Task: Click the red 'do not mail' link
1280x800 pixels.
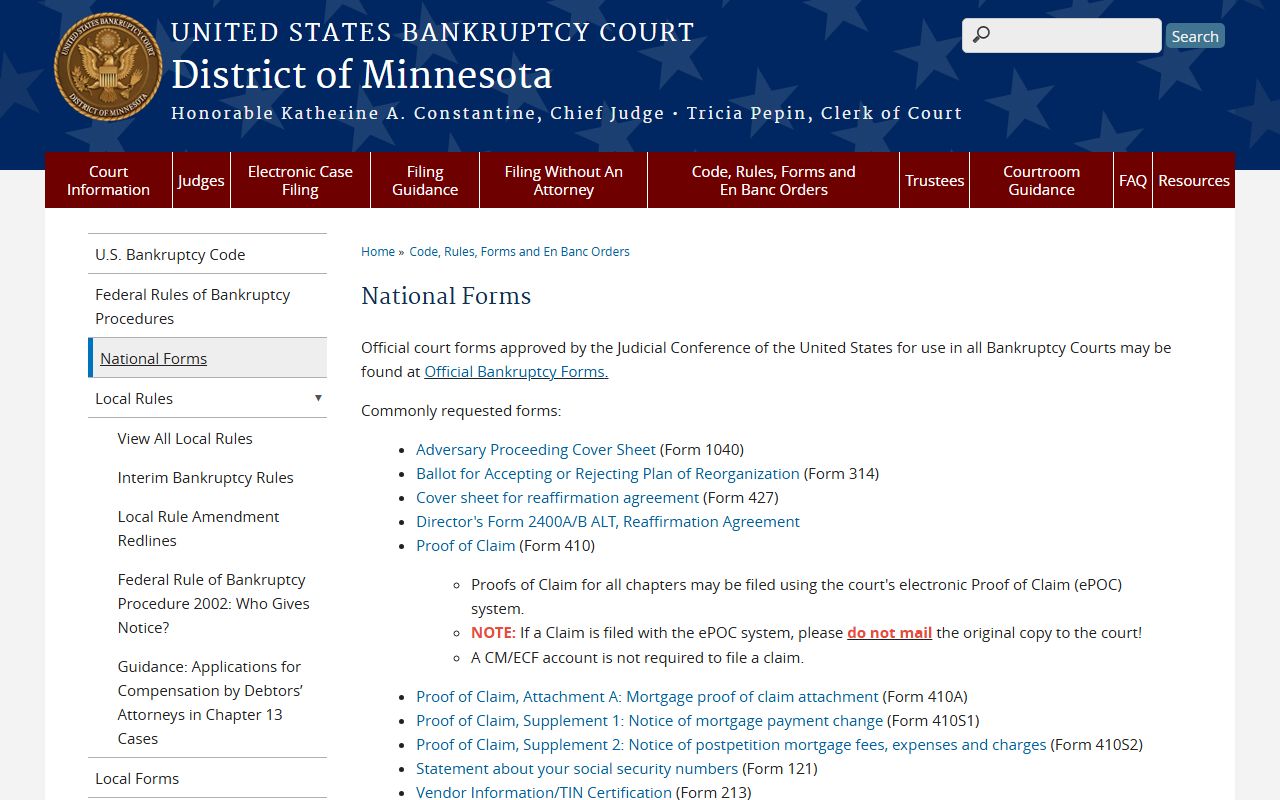Action: (x=889, y=632)
